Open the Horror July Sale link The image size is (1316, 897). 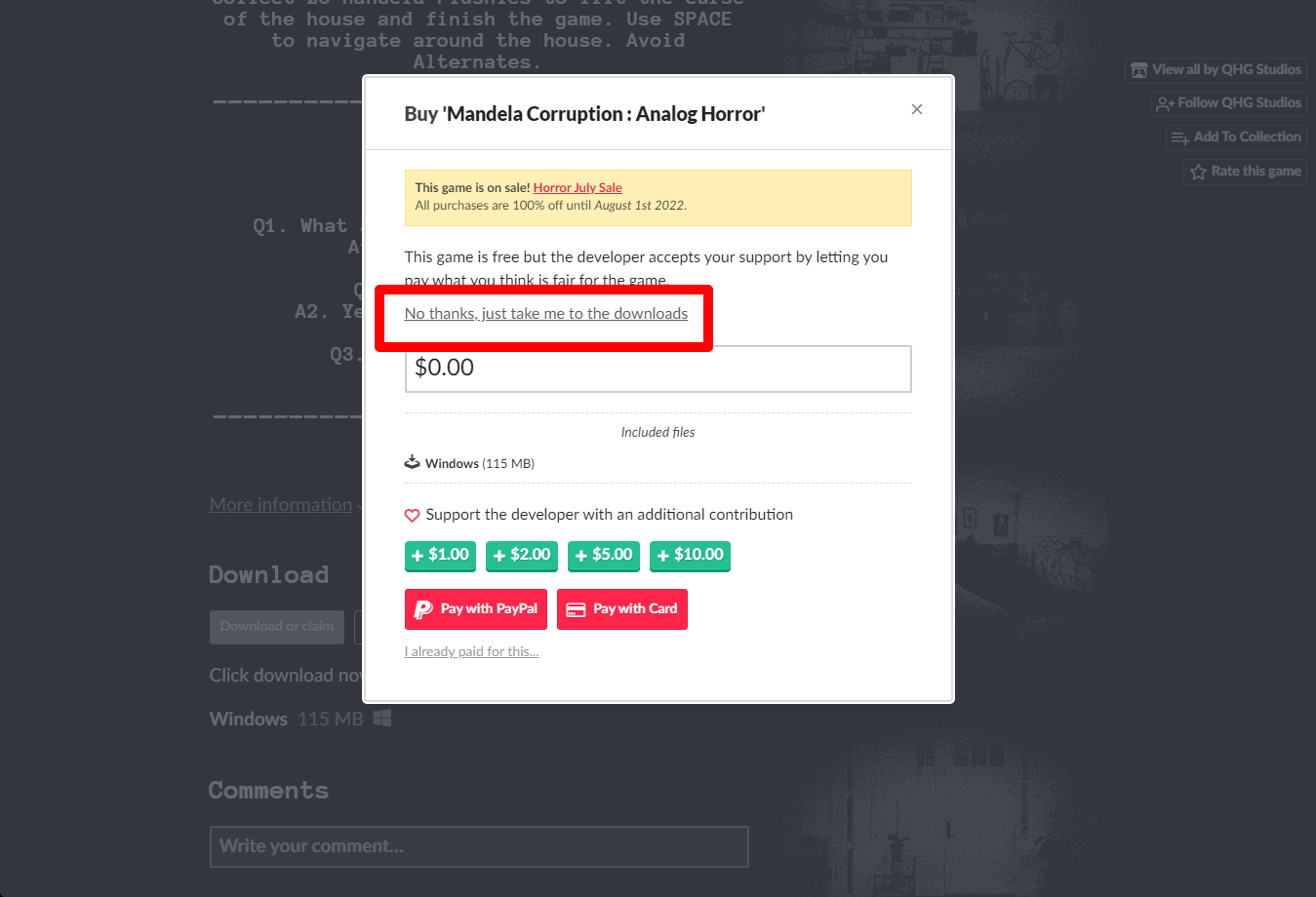click(x=578, y=187)
